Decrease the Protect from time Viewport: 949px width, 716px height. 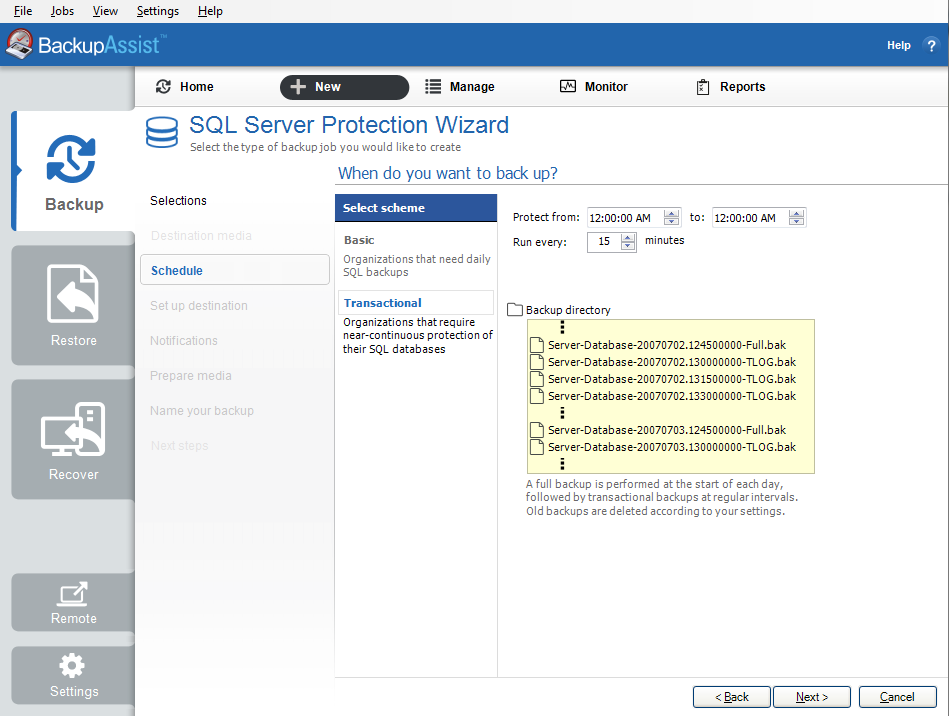coord(671,222)
